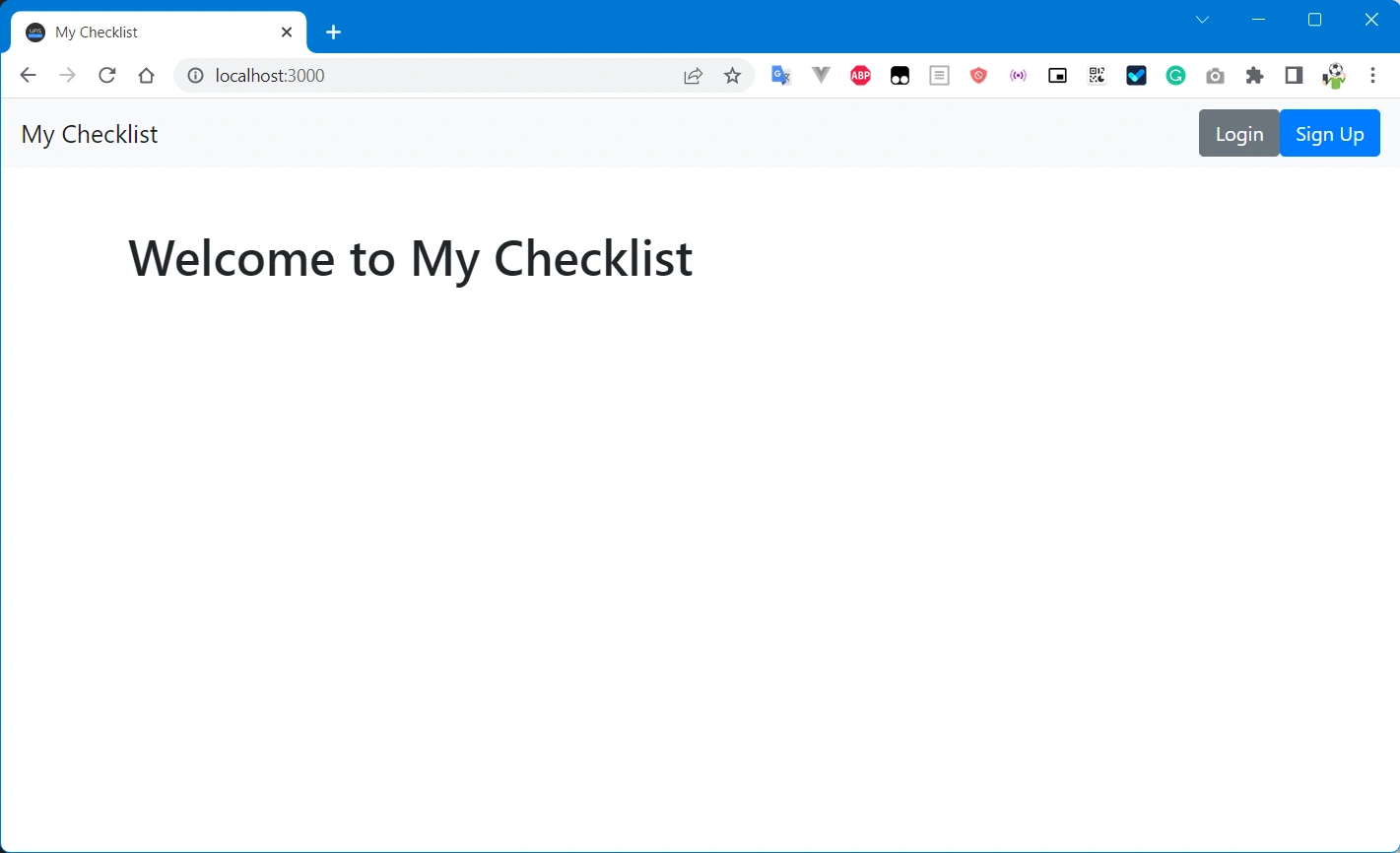Image resolution: width=1400 pixels, height=853 pixels.
Task: Bookmark this page with the star icon
Action: [x=732, y=76]
